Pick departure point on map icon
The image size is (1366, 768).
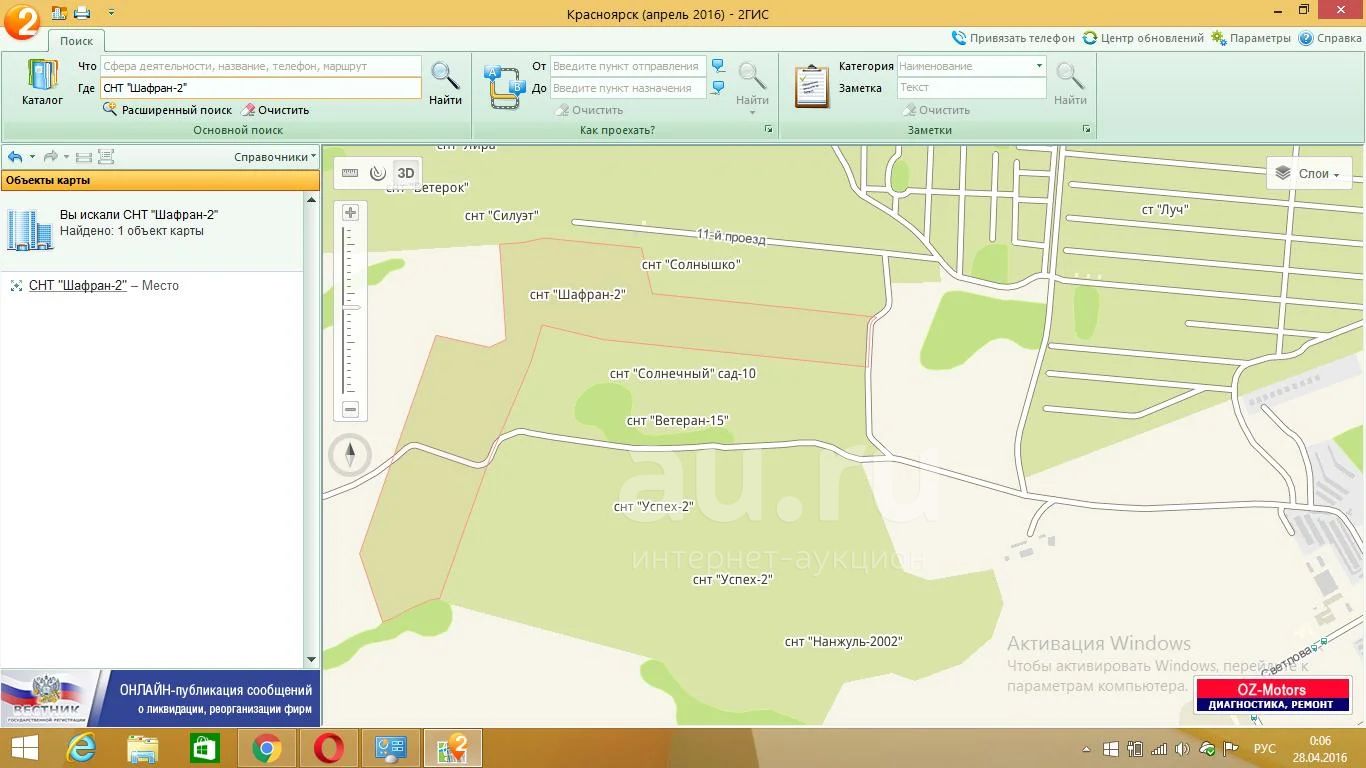pos(718,66)
